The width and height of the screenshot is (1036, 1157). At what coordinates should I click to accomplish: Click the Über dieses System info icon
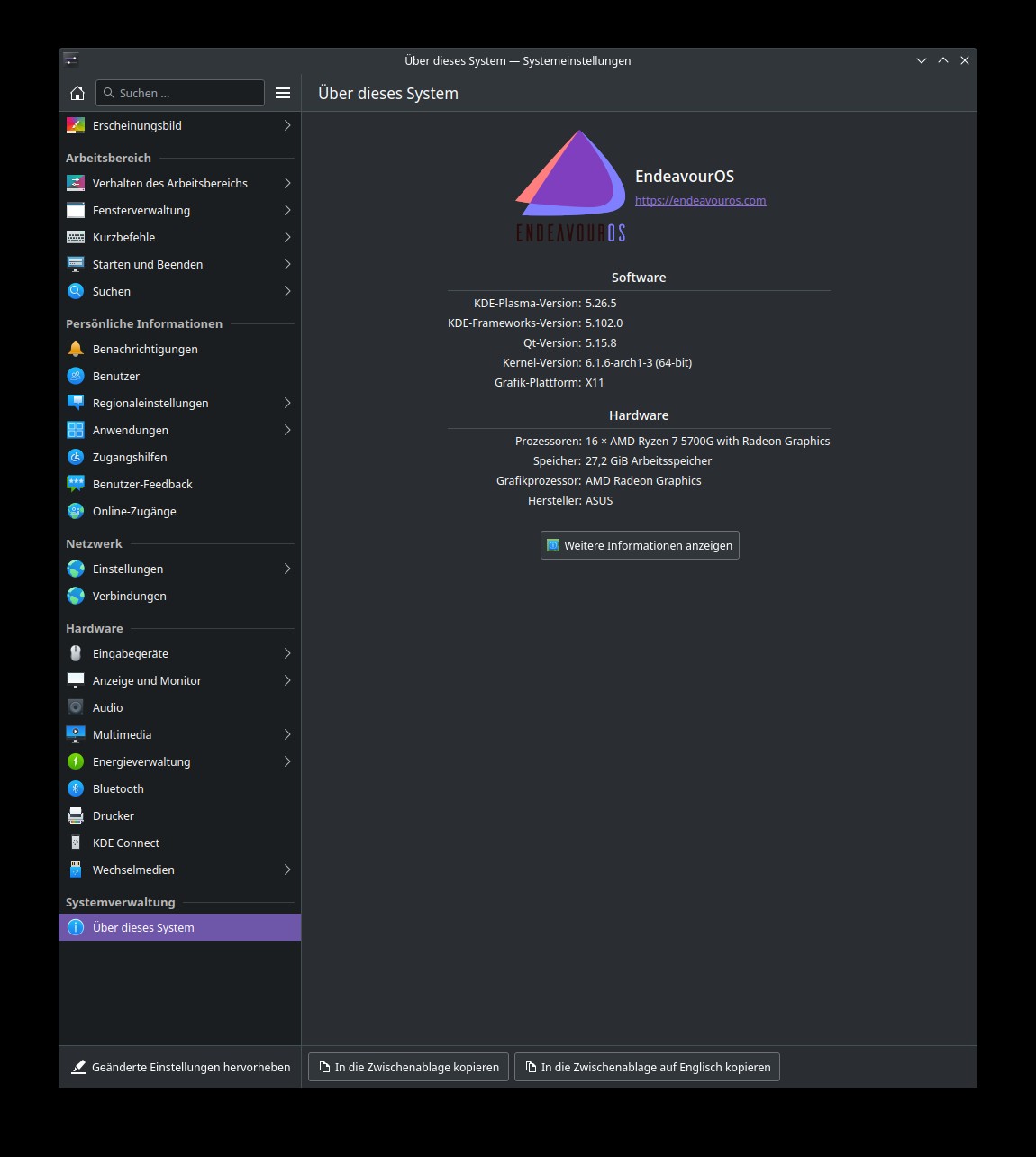tap(76, 927)
